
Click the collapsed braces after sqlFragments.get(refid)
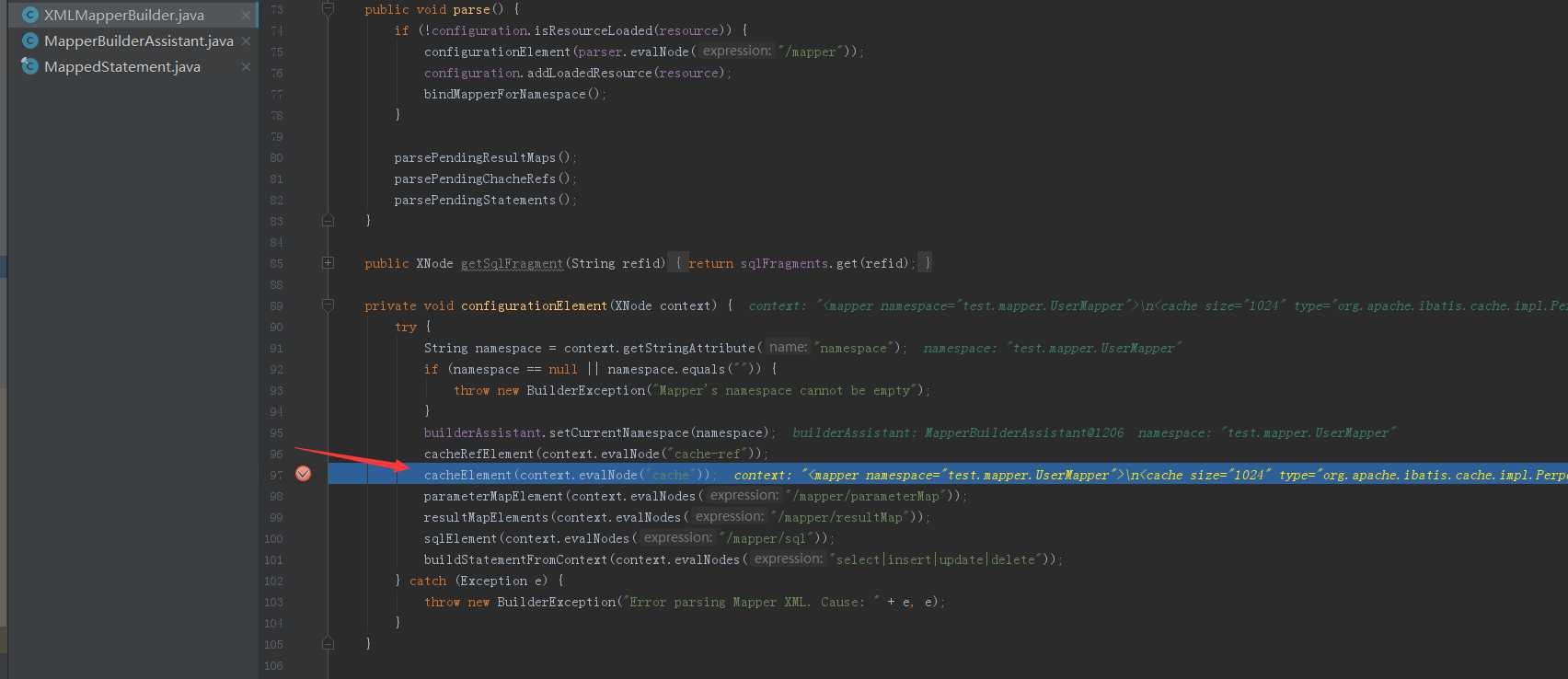(925, 263)
